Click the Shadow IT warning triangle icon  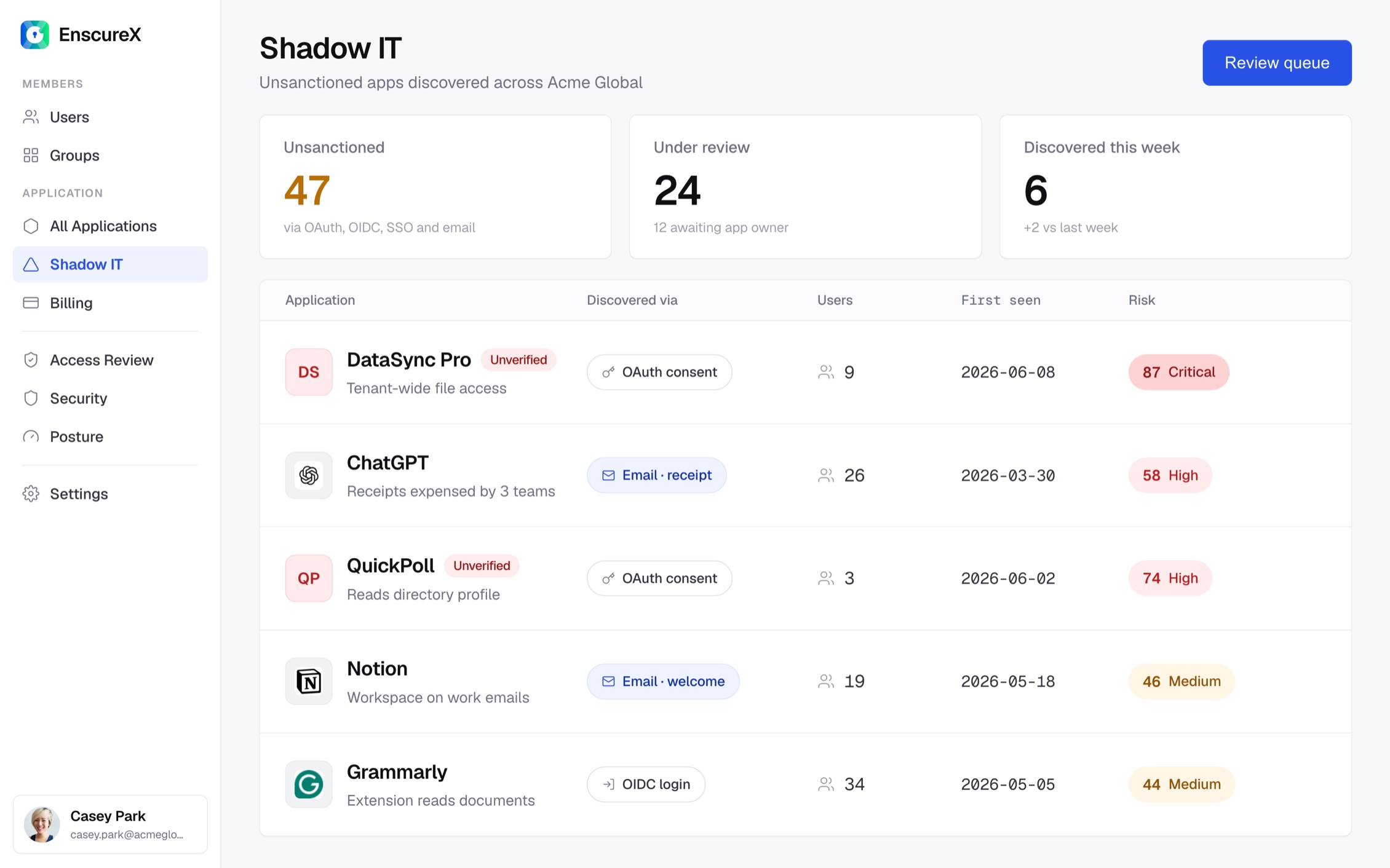(31, 264)
